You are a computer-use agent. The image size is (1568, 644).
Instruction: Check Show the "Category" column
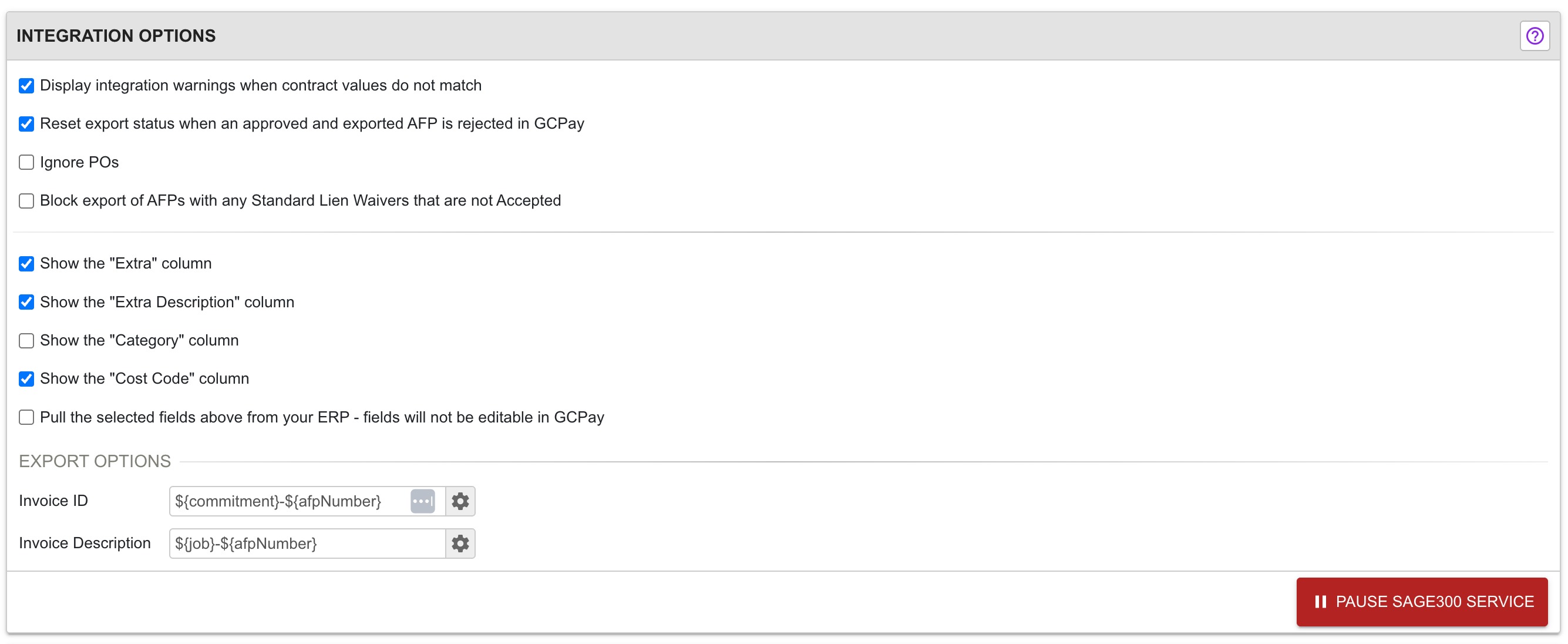[26, 341]
